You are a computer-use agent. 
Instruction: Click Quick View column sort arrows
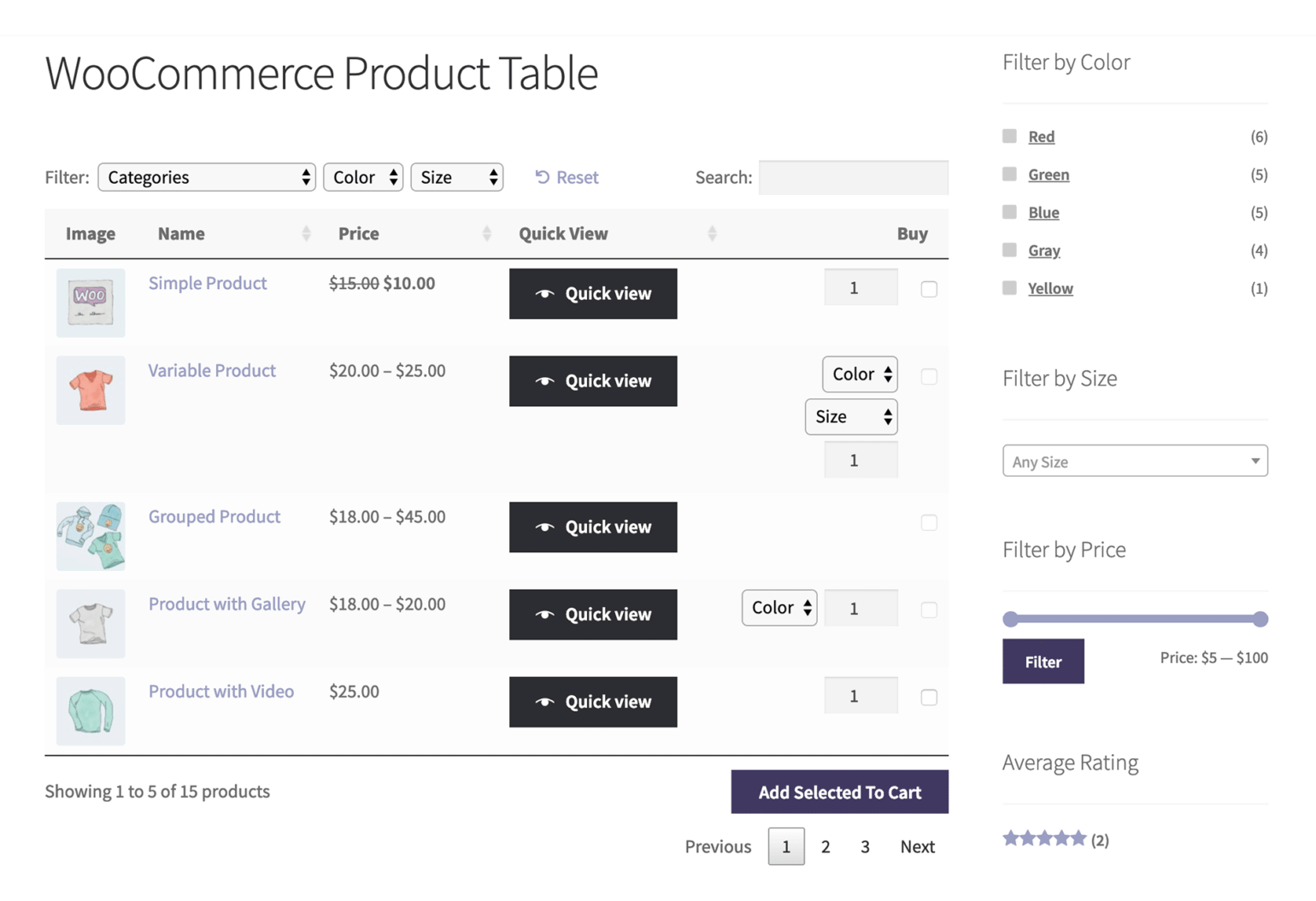[712, 234]
